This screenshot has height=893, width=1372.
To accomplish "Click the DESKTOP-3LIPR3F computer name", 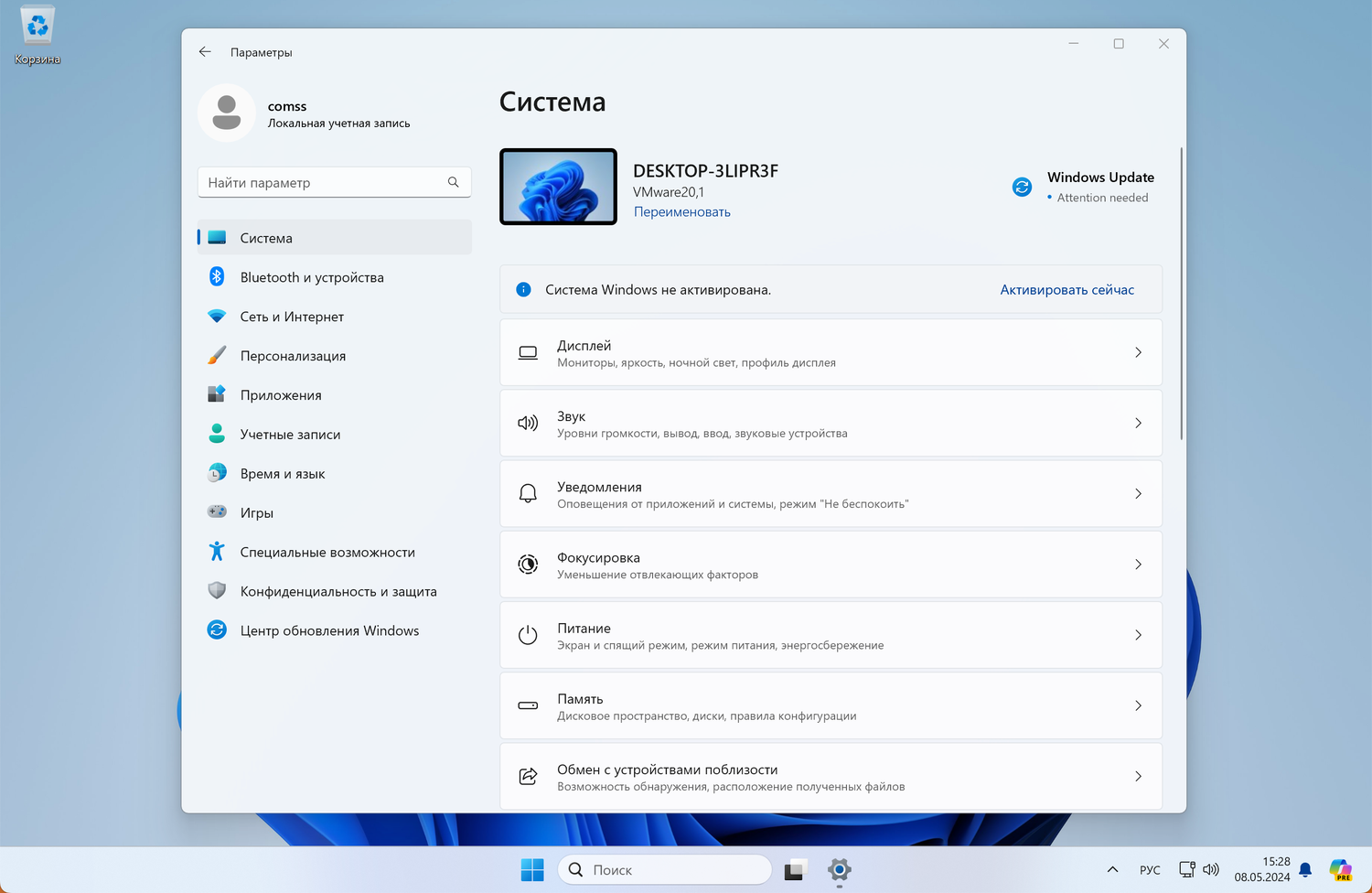I will (x=705, y=171).
